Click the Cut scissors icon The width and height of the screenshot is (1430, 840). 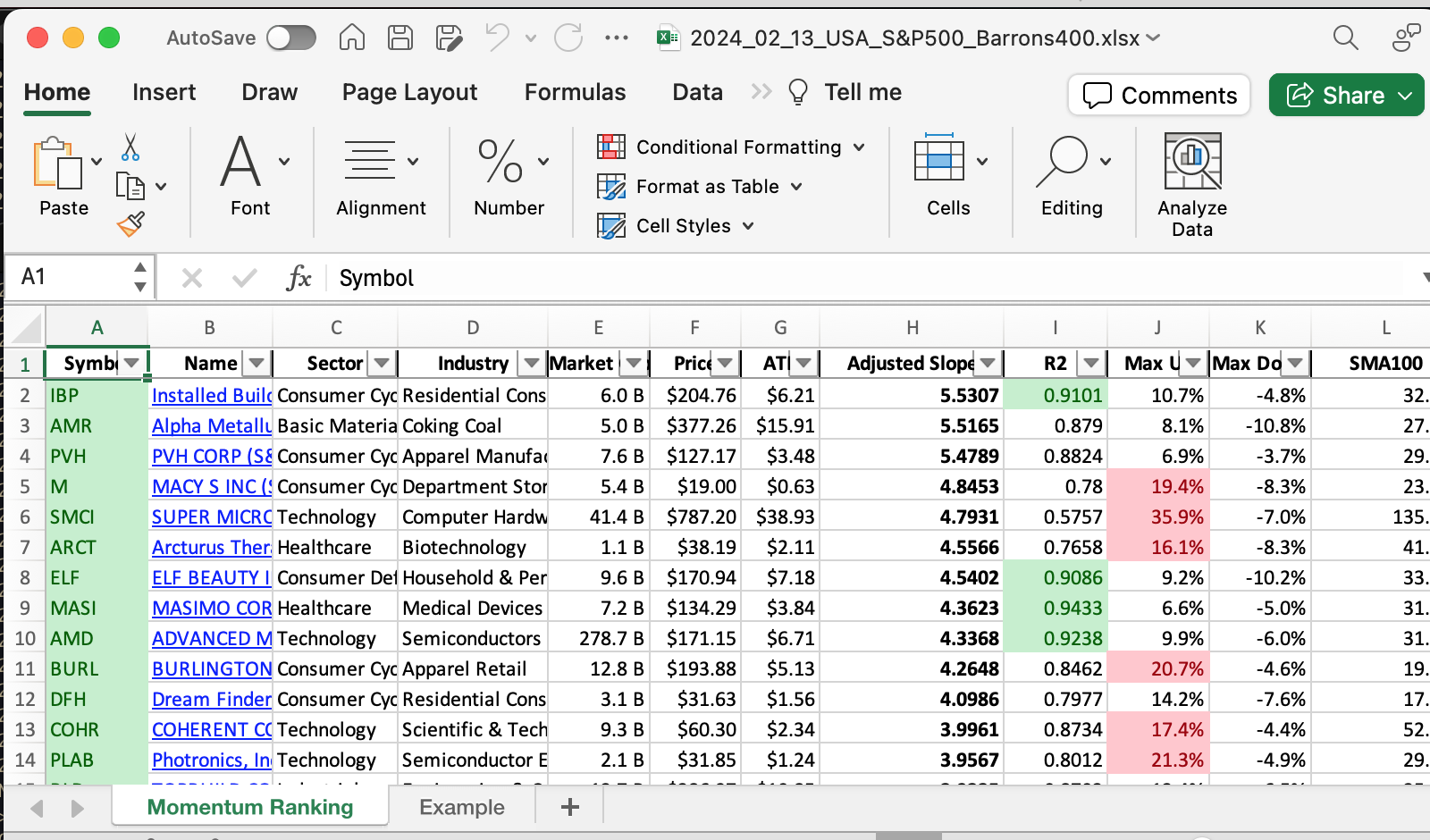pos(130,147)
